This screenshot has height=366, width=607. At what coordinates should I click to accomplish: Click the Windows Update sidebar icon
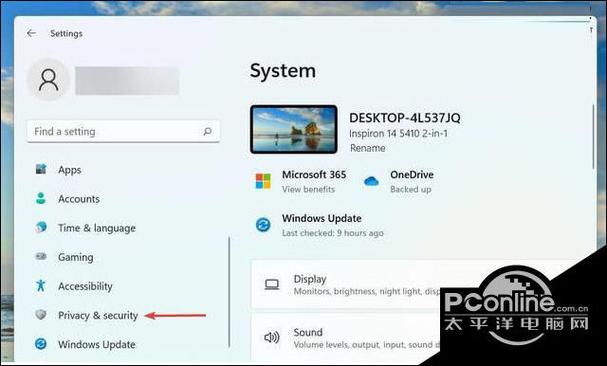(41, 344)
